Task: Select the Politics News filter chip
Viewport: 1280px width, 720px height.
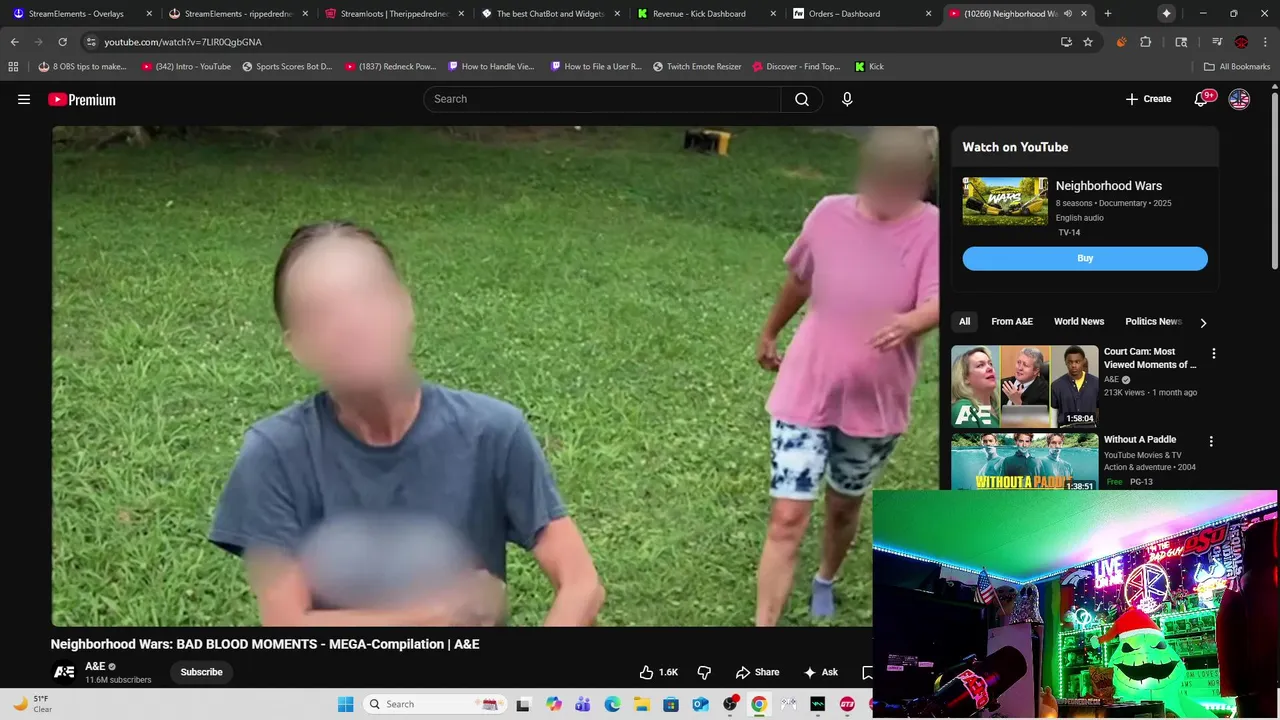Action: pos(1153,322)
